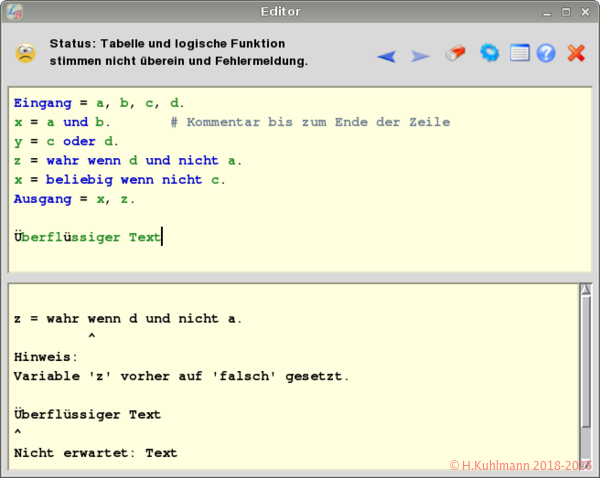The width and height of the screenshot is (600, 478).
Task: Click 'Überflüssiger Text' in the message pane
Action: (87, 414)
